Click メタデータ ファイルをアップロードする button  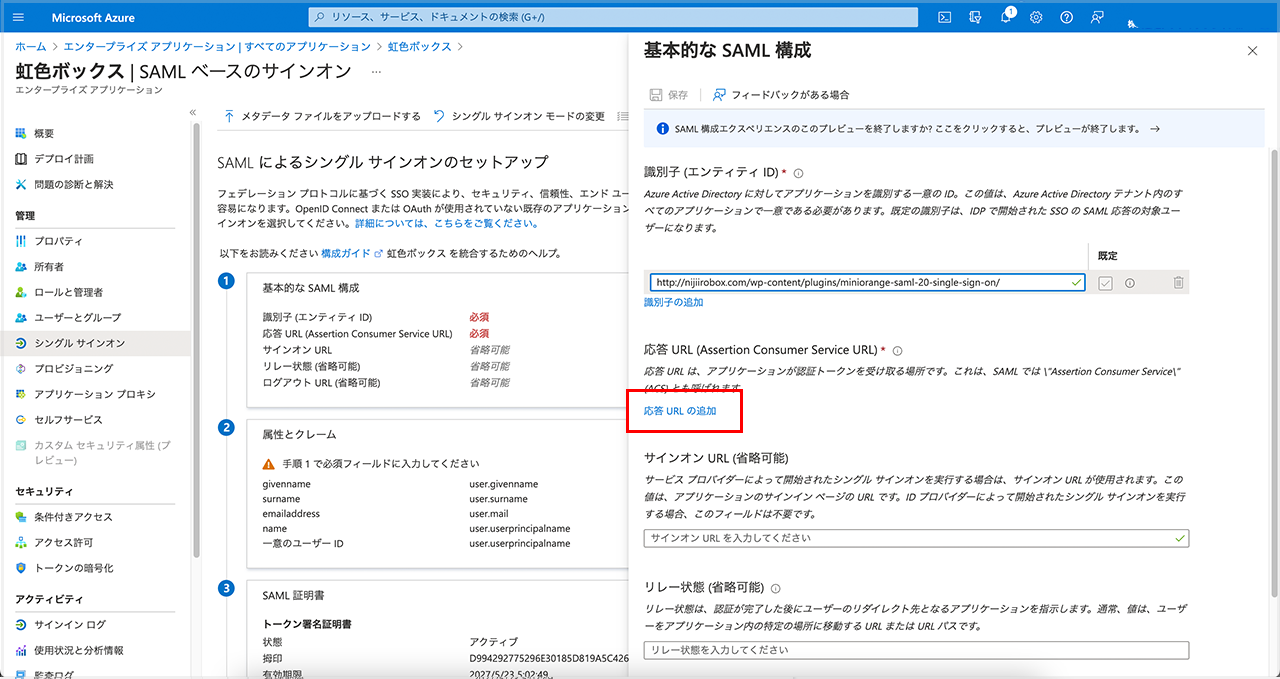point(322,116)
